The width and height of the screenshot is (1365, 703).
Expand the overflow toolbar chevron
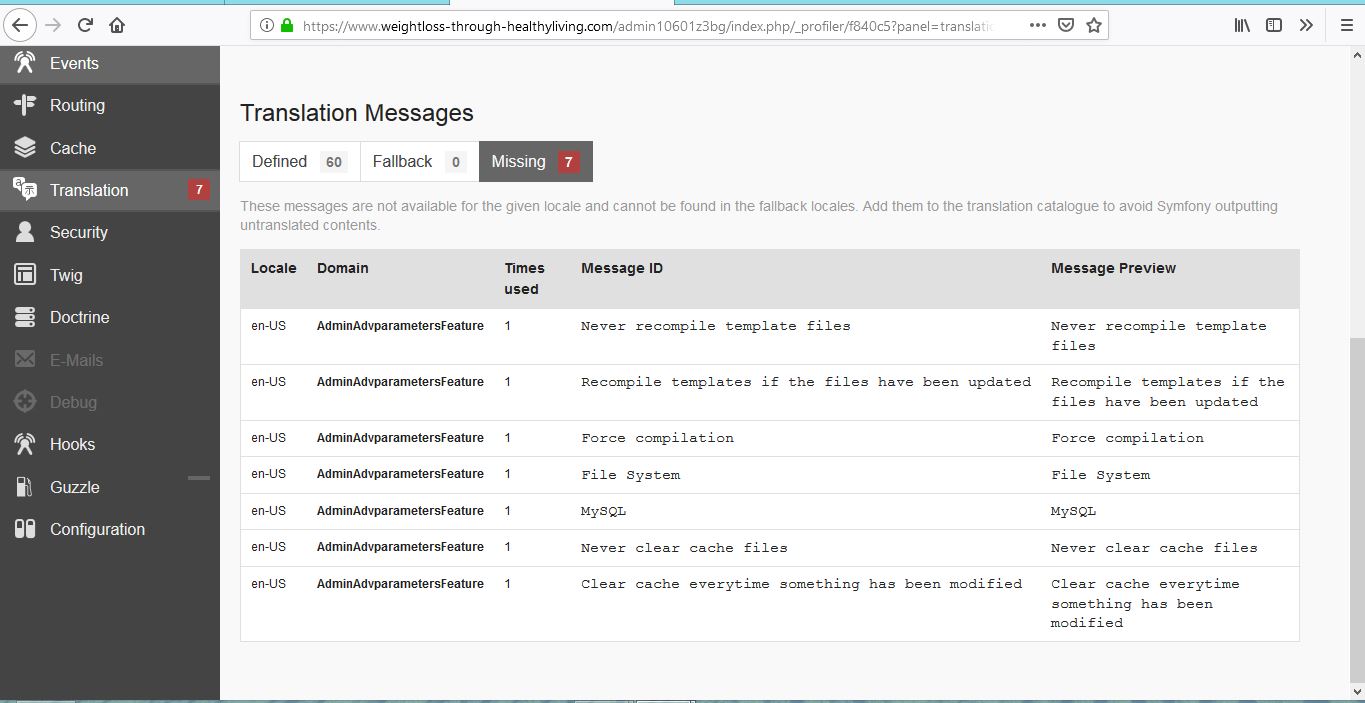point(1306,25)
